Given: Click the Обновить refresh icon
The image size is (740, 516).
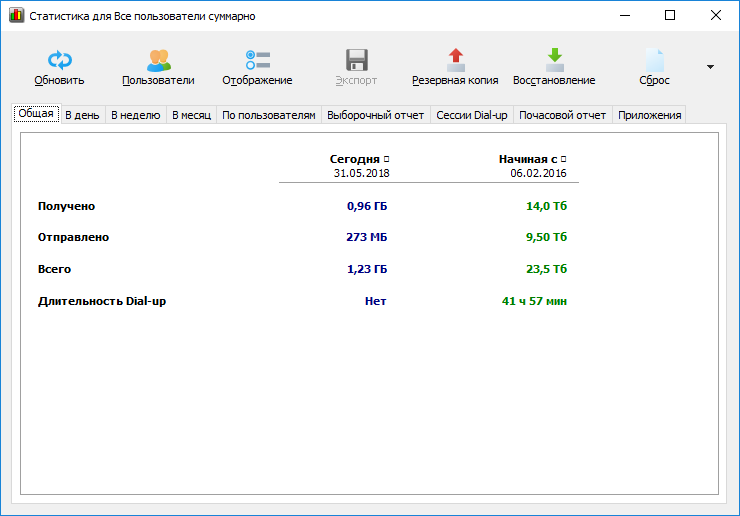Looking at the screenshot, I should (59, 59).
